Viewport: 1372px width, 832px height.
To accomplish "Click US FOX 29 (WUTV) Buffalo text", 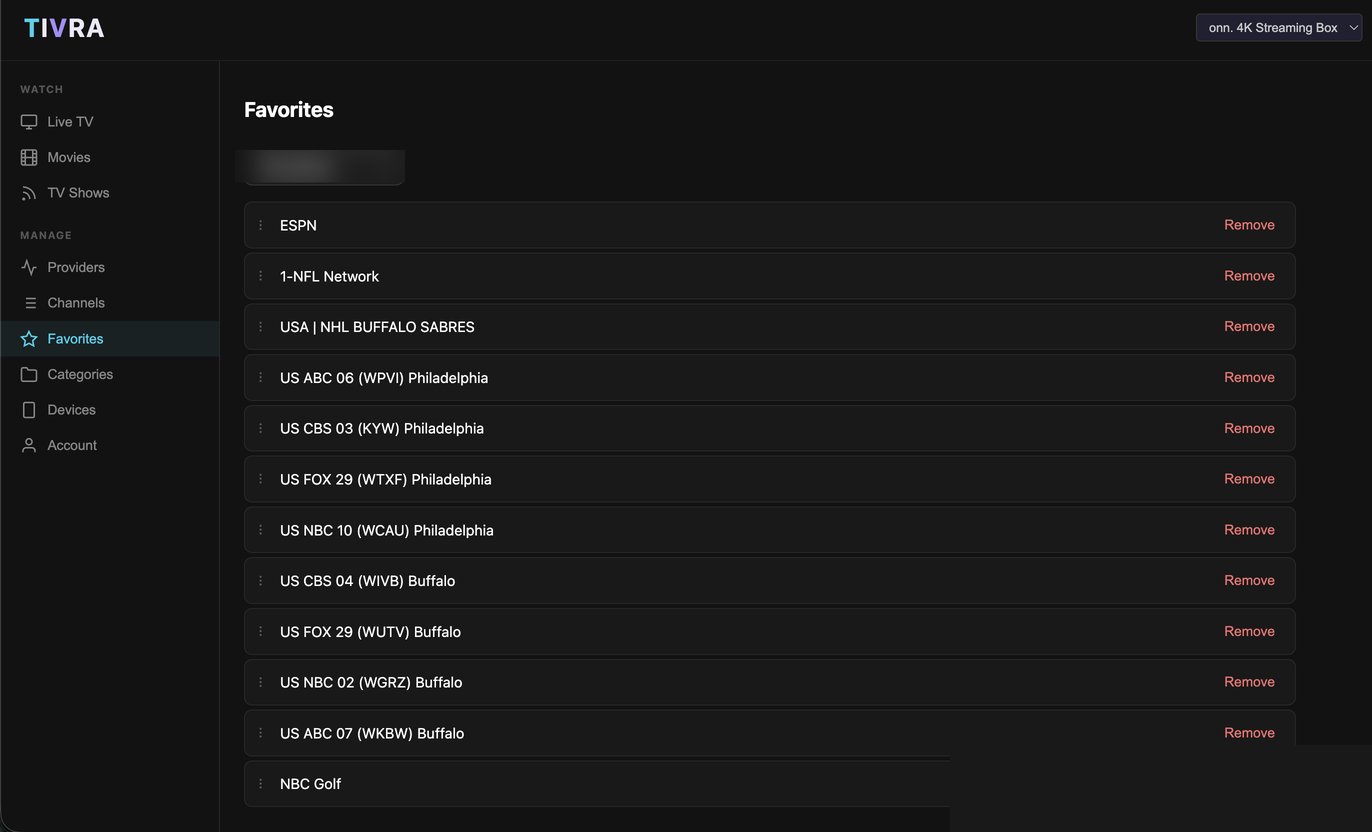I will pos(370,632).
